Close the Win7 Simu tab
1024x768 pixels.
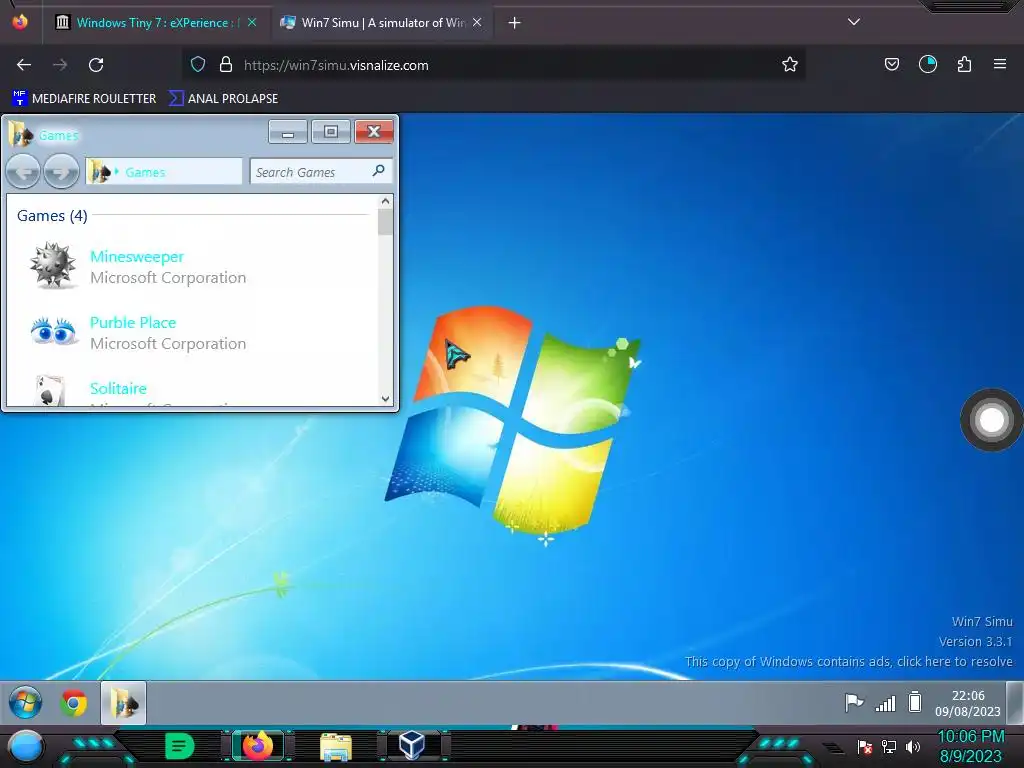pyautogui.click(x=477, y=22)
